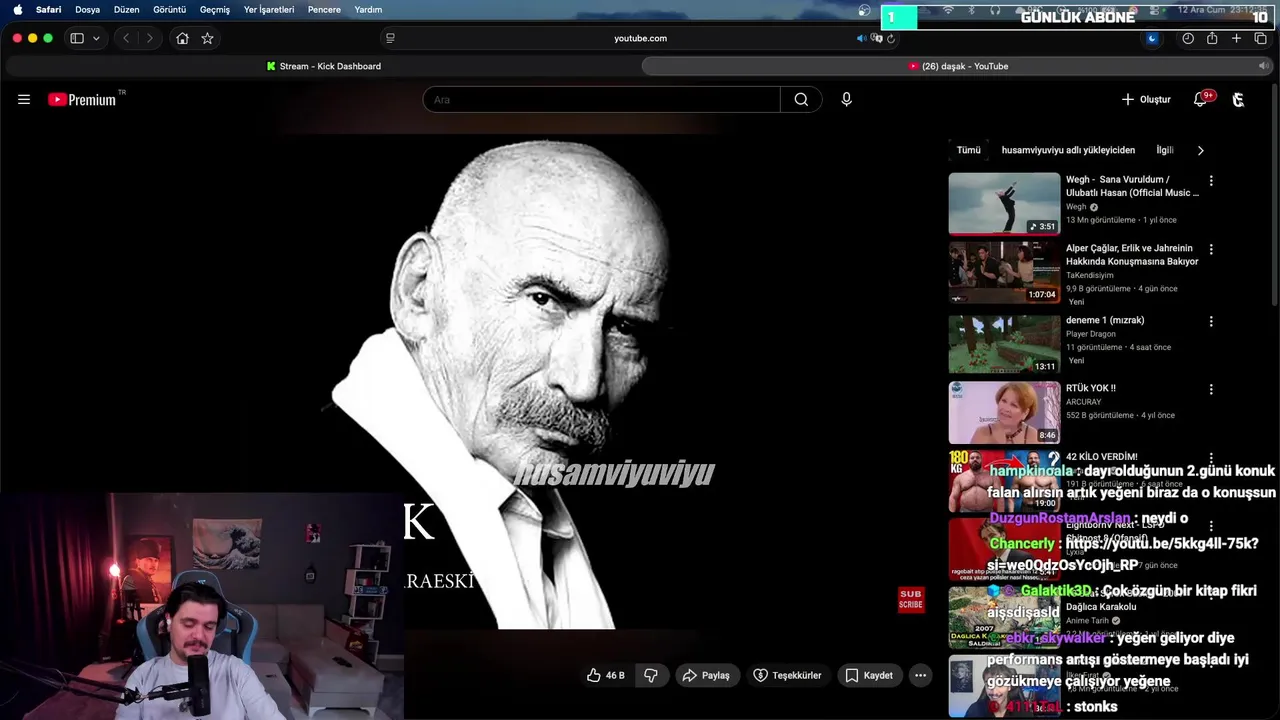Click the Ara search field
This screenshot has width=1280, height=720.
point(601,99)
